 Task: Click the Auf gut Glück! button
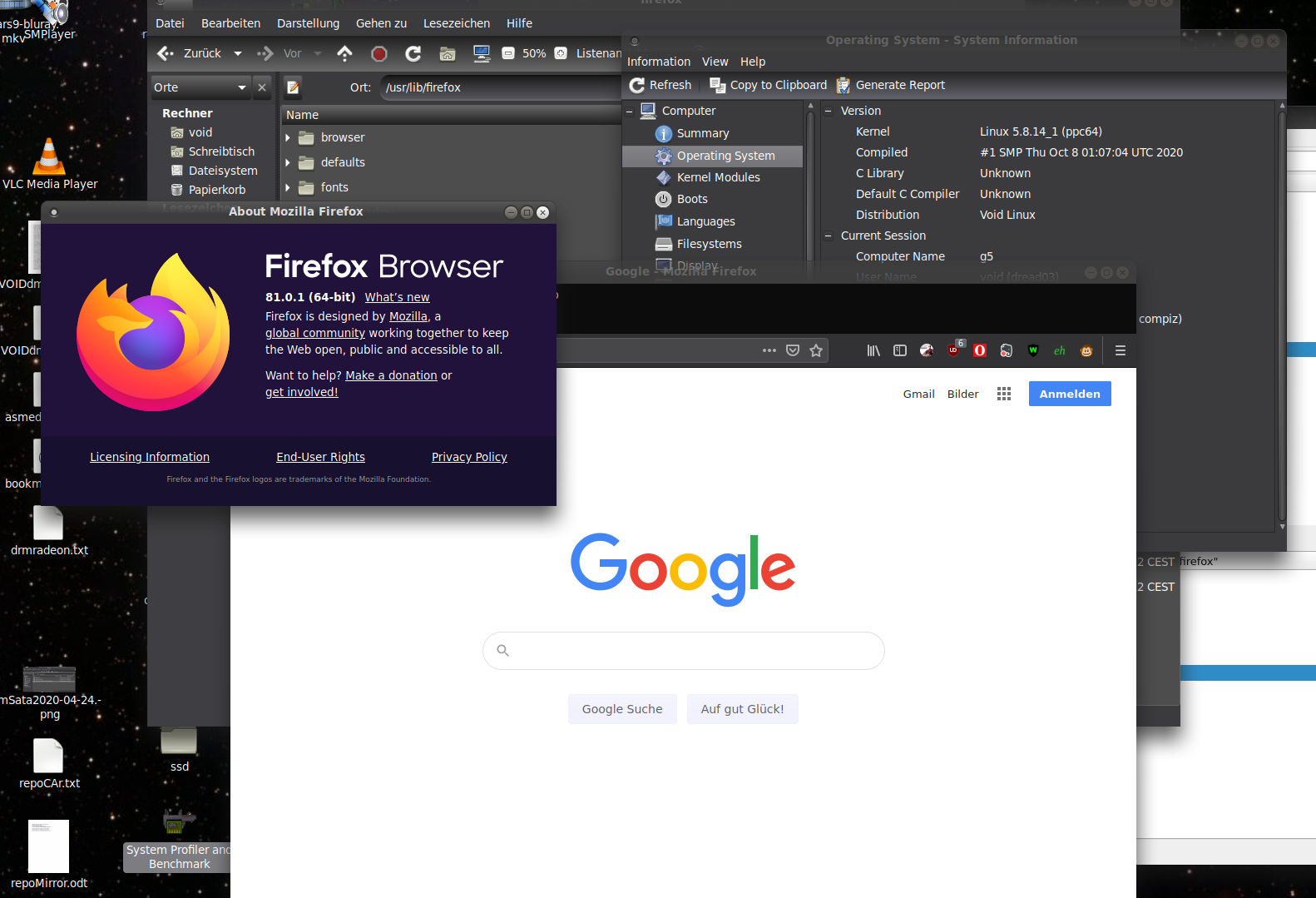pos(742,709)
